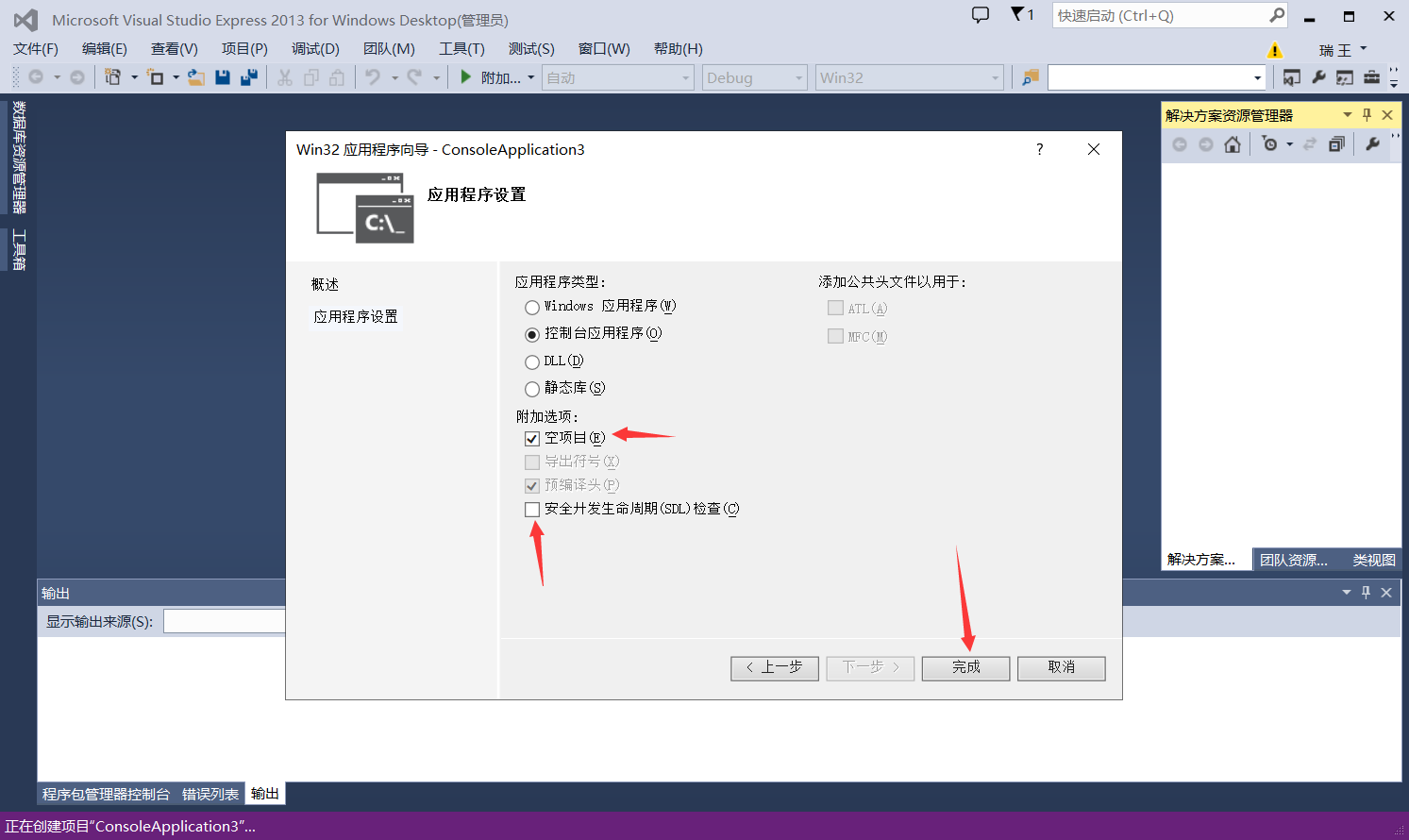Open the 工具(T) menu
Screen dimensions: 1409x840
click(x=461, y=49)
